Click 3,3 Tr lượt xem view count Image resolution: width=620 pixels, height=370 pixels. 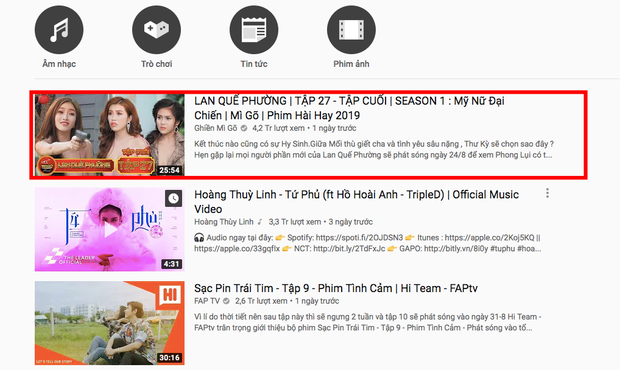pyautogui.click(x=295, y=222)
